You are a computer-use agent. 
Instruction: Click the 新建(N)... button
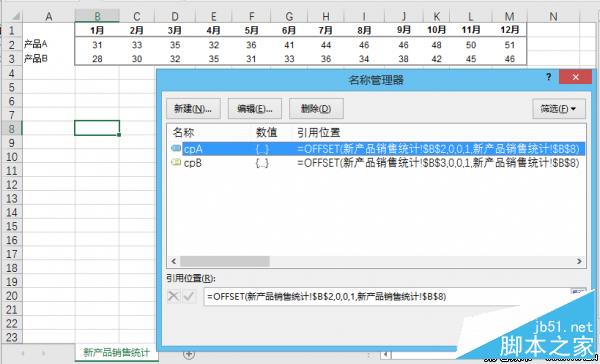[x=193, y=109]
